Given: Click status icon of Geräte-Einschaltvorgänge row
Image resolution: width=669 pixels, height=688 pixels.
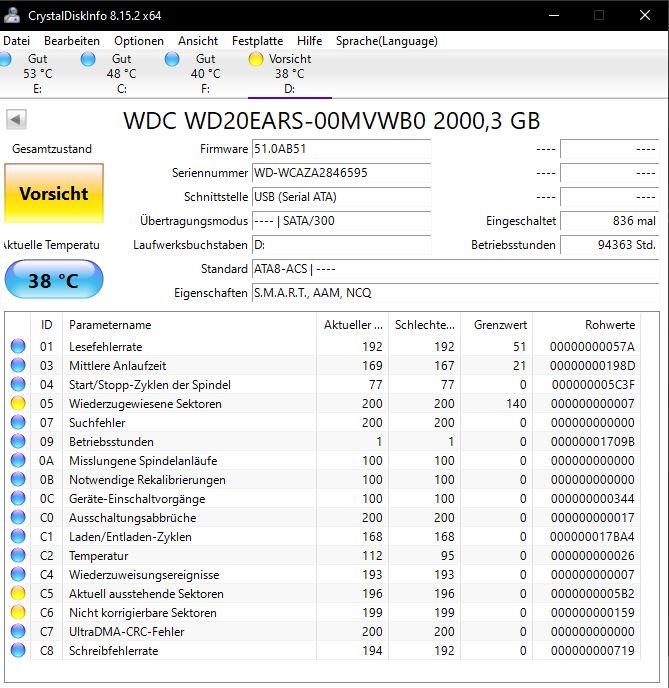Looking at the screenshot, I should [x=18, y=498].
